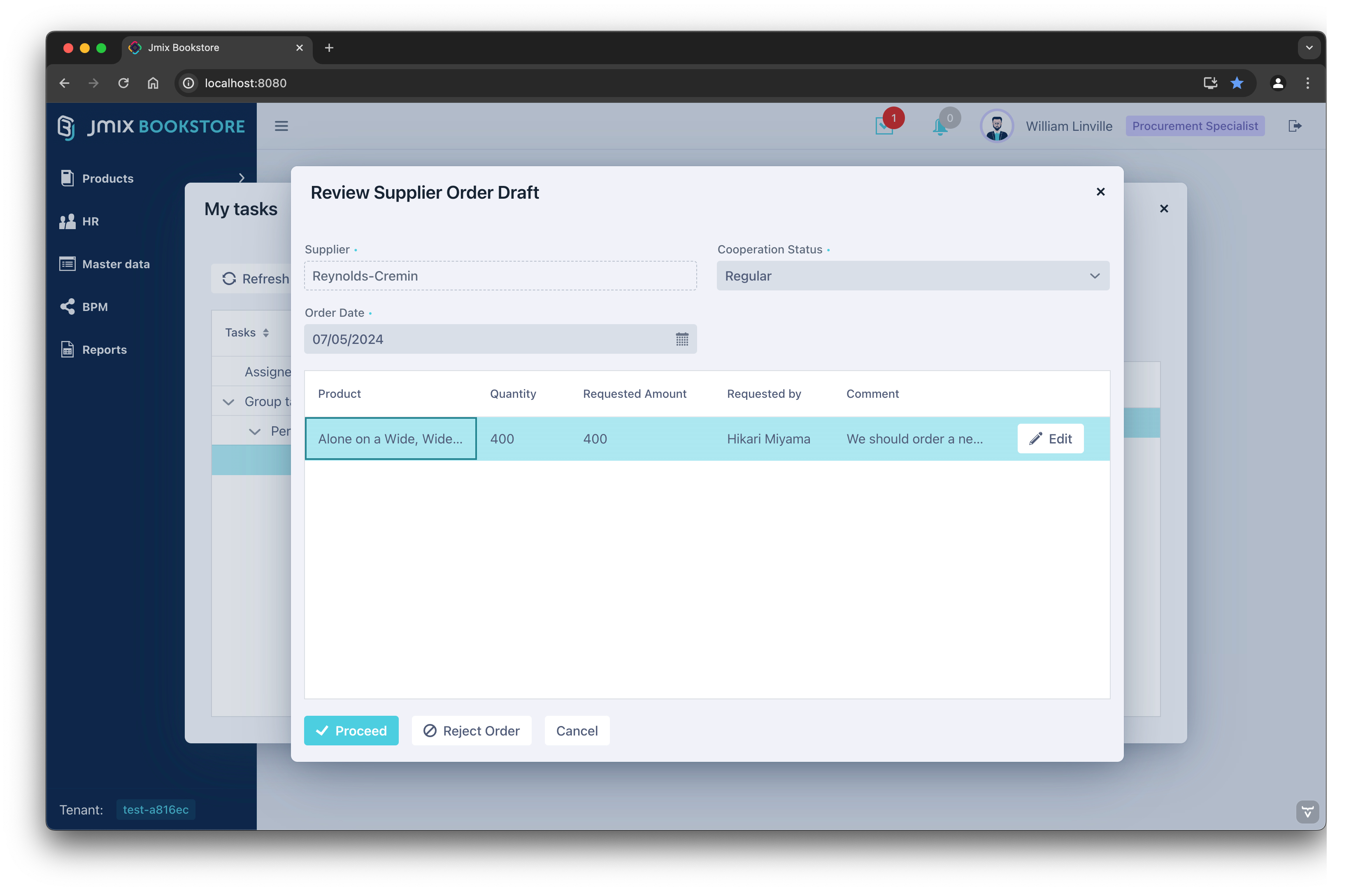Open the Cooperation Status dropdown
Image resolution: width=1372 pixels, height=891 pixels.
pos(913,276)
